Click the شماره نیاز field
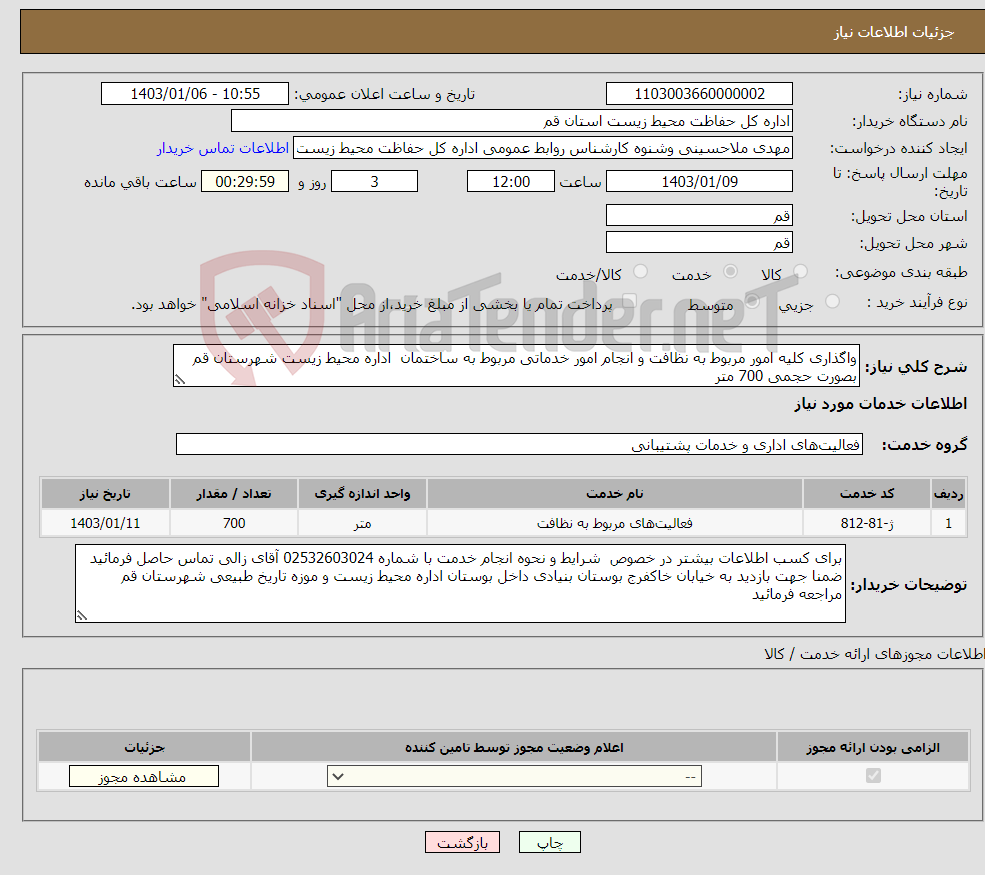 point(699,94)
